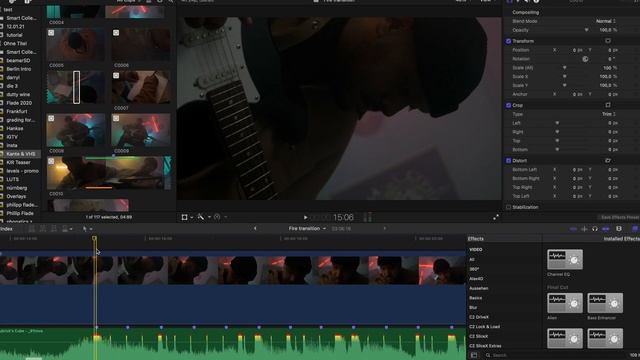Image resolution: width=640 pixels, height=360 pixels.
Task: Select the C2 DriveX effects category
Action: [x=479, y=317]
